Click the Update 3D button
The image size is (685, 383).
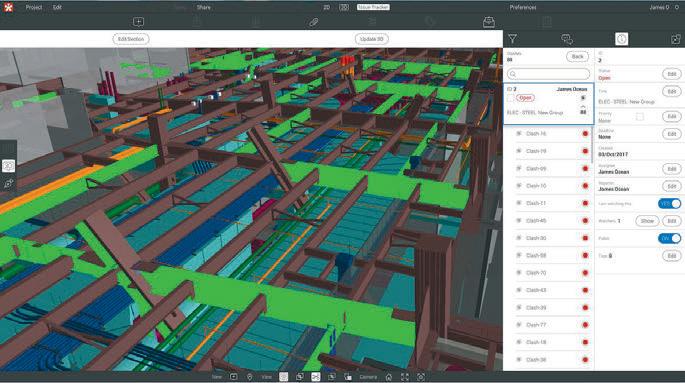pyautogui.click(x=371, y=39)
